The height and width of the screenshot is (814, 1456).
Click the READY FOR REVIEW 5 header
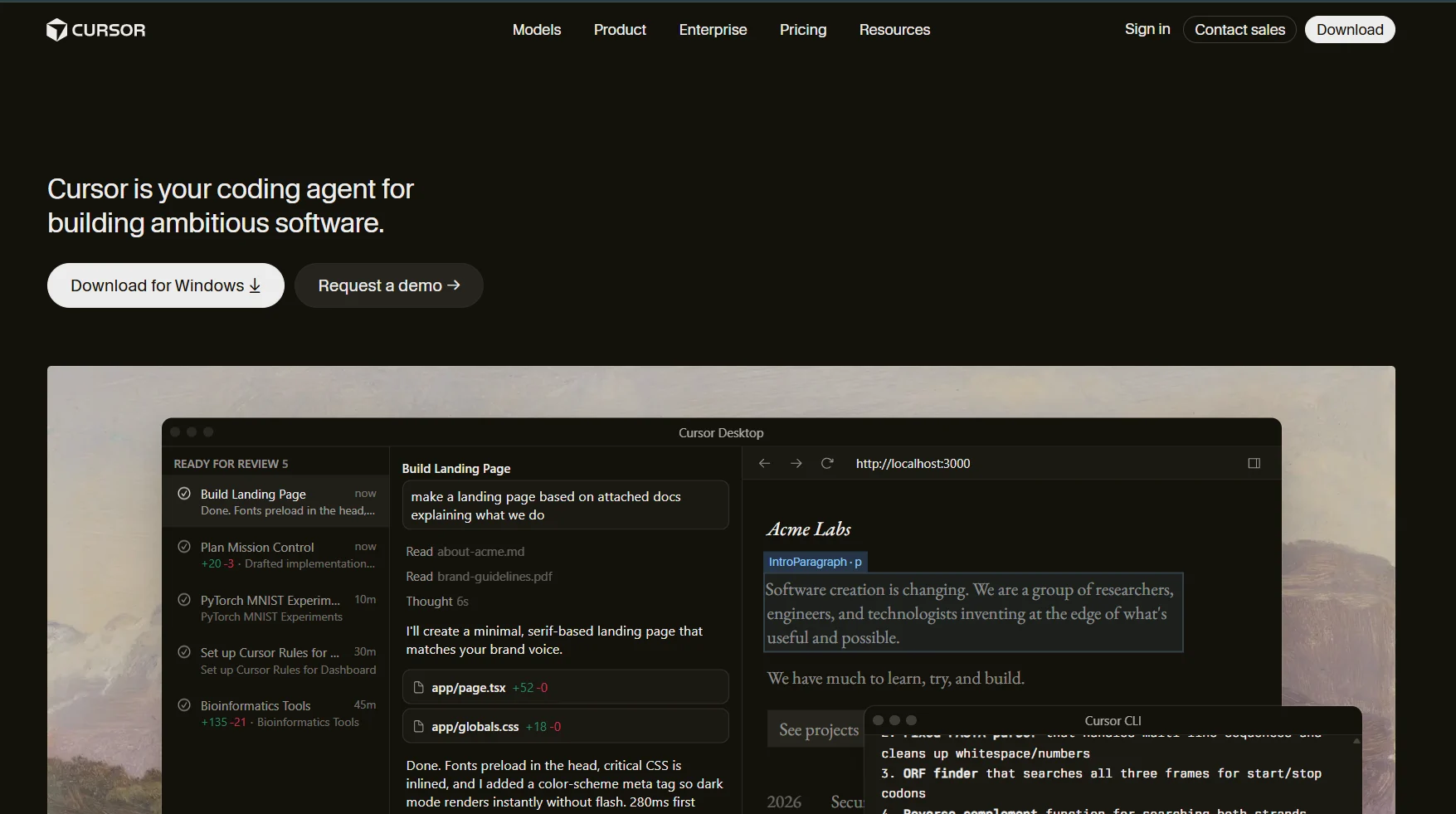pyautogui.click(x=231, y=464)
